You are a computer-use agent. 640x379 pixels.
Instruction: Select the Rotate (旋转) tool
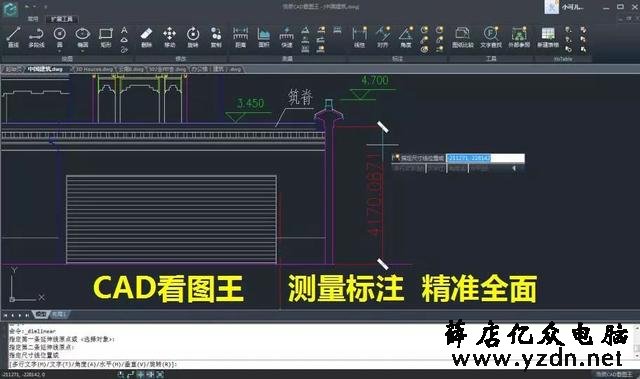click(x=193, y=37)
